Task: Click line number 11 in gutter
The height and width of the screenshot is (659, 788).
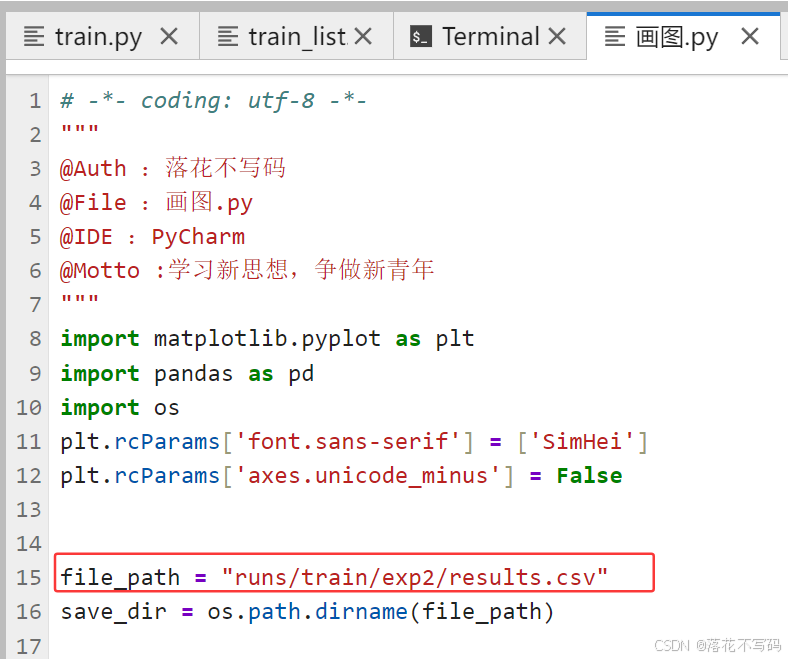Action: (x=29, y=441)
